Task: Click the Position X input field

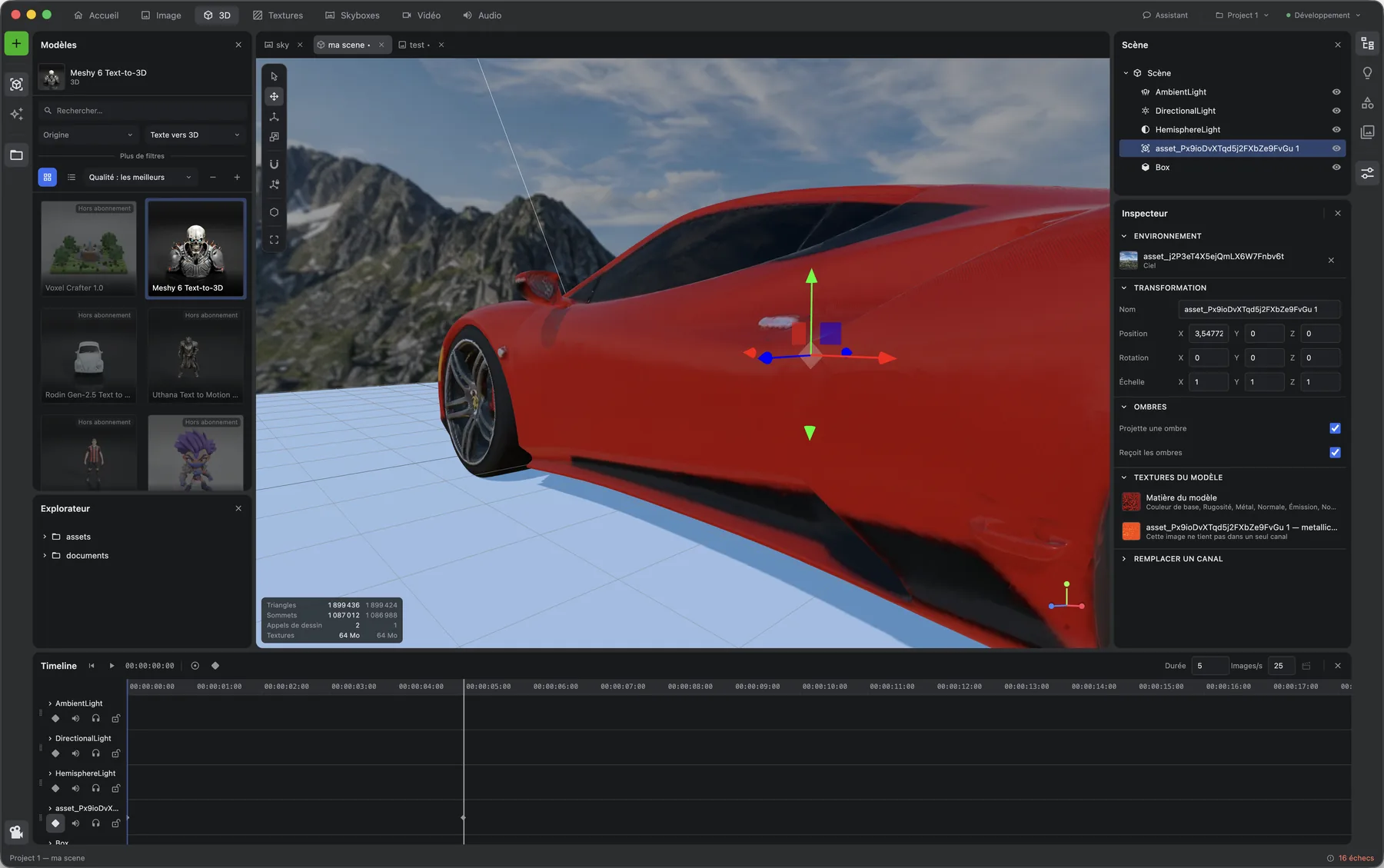Action: coord(1209,334)
